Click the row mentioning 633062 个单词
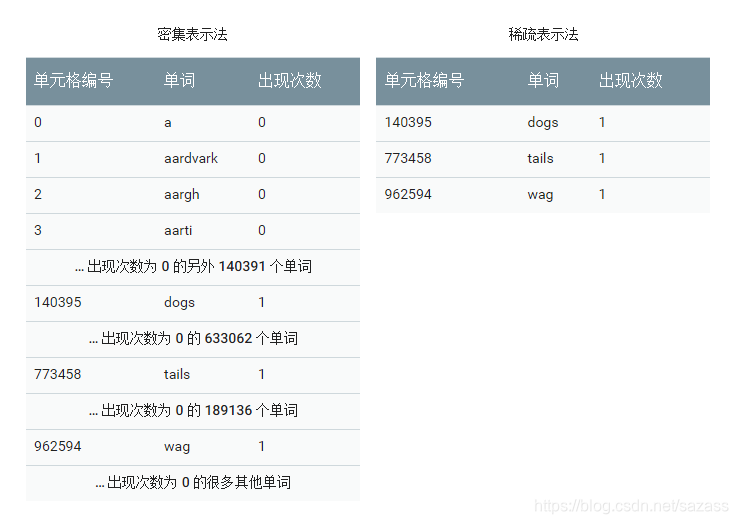Viewport: 738px width, 524px height. [x=193, y=339]
